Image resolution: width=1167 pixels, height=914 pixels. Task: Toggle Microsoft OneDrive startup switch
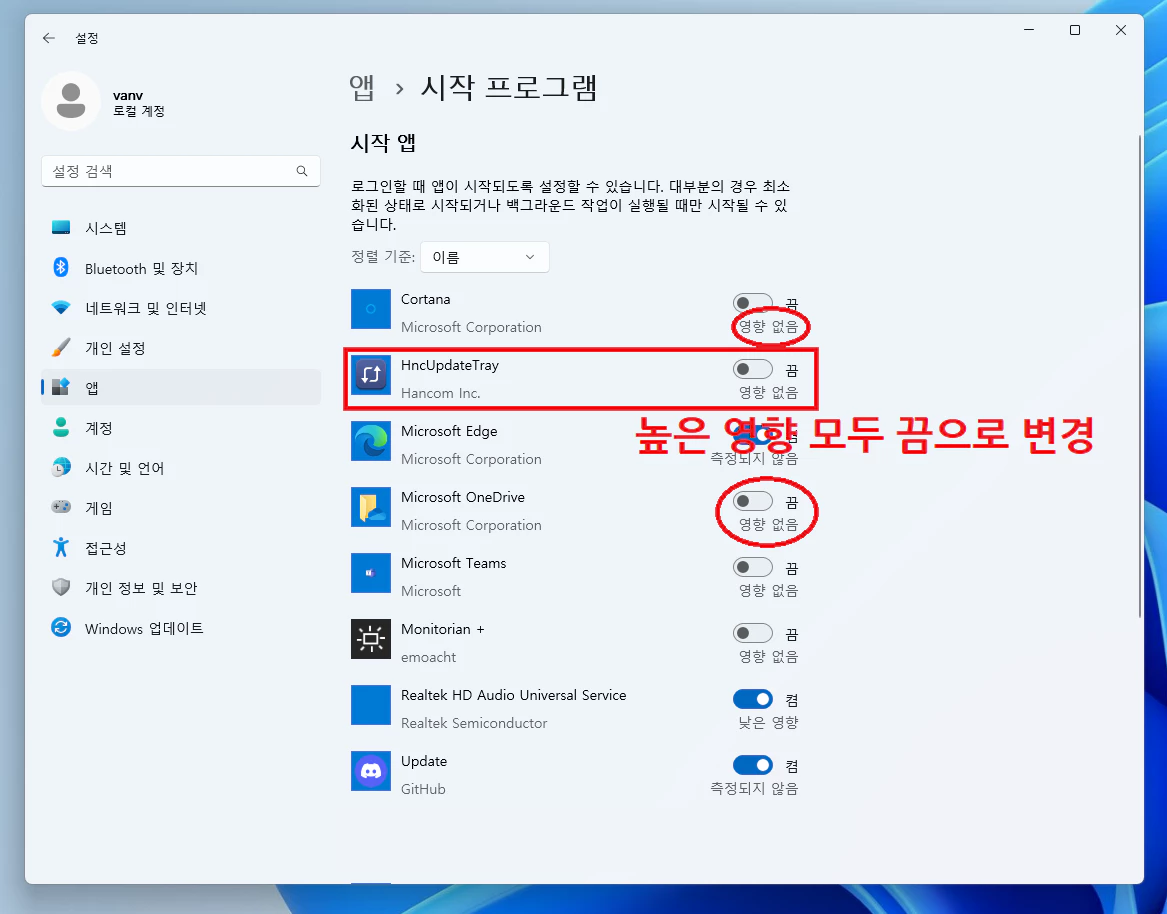752,502
